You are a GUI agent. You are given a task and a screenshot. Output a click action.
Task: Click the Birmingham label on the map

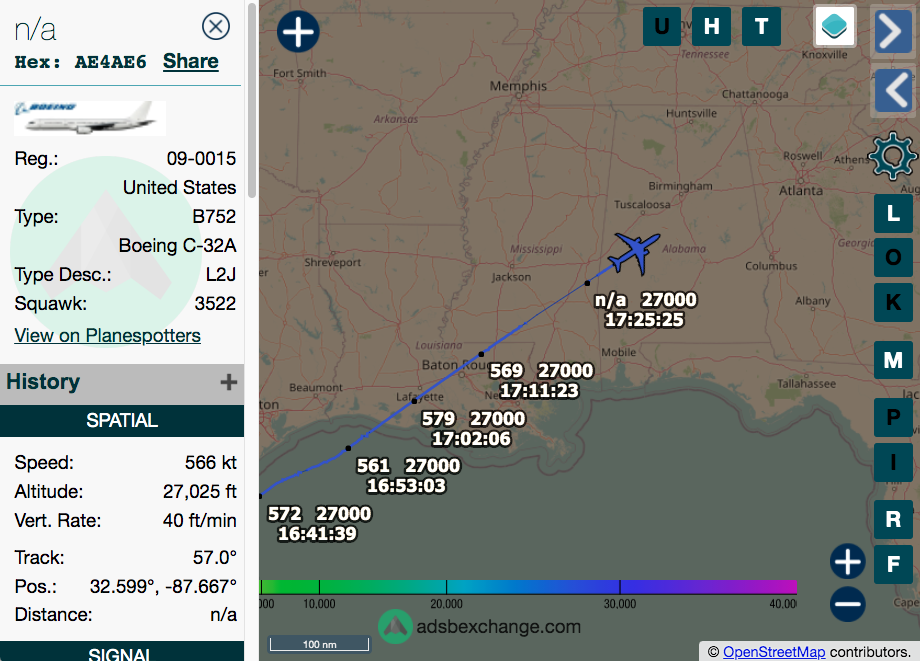click(680, 186)
